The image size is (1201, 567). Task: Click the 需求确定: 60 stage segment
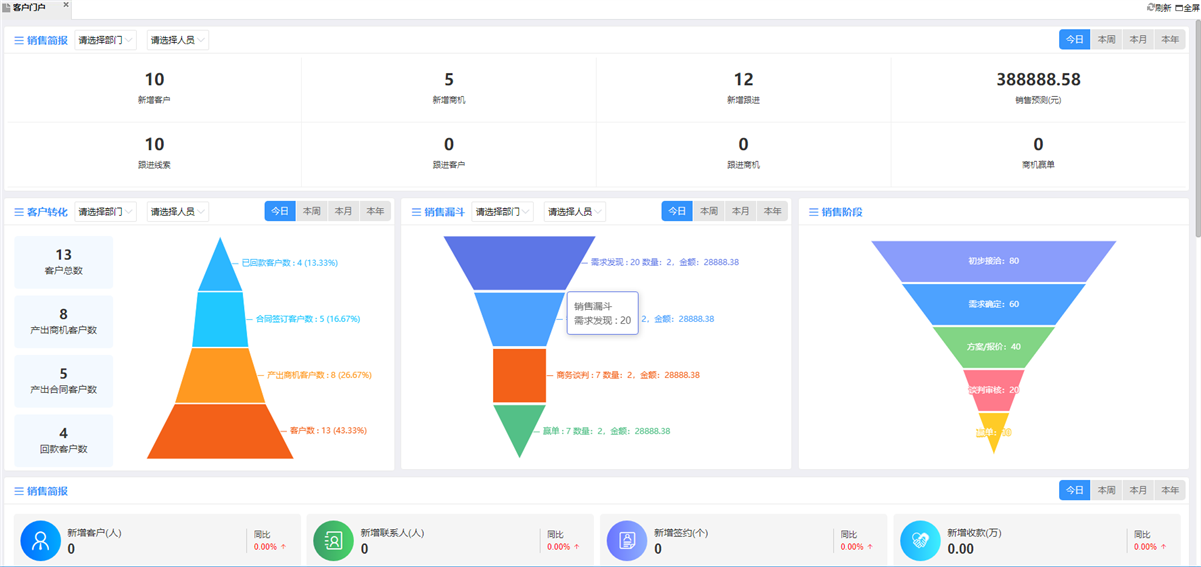[x=993, y=303]
